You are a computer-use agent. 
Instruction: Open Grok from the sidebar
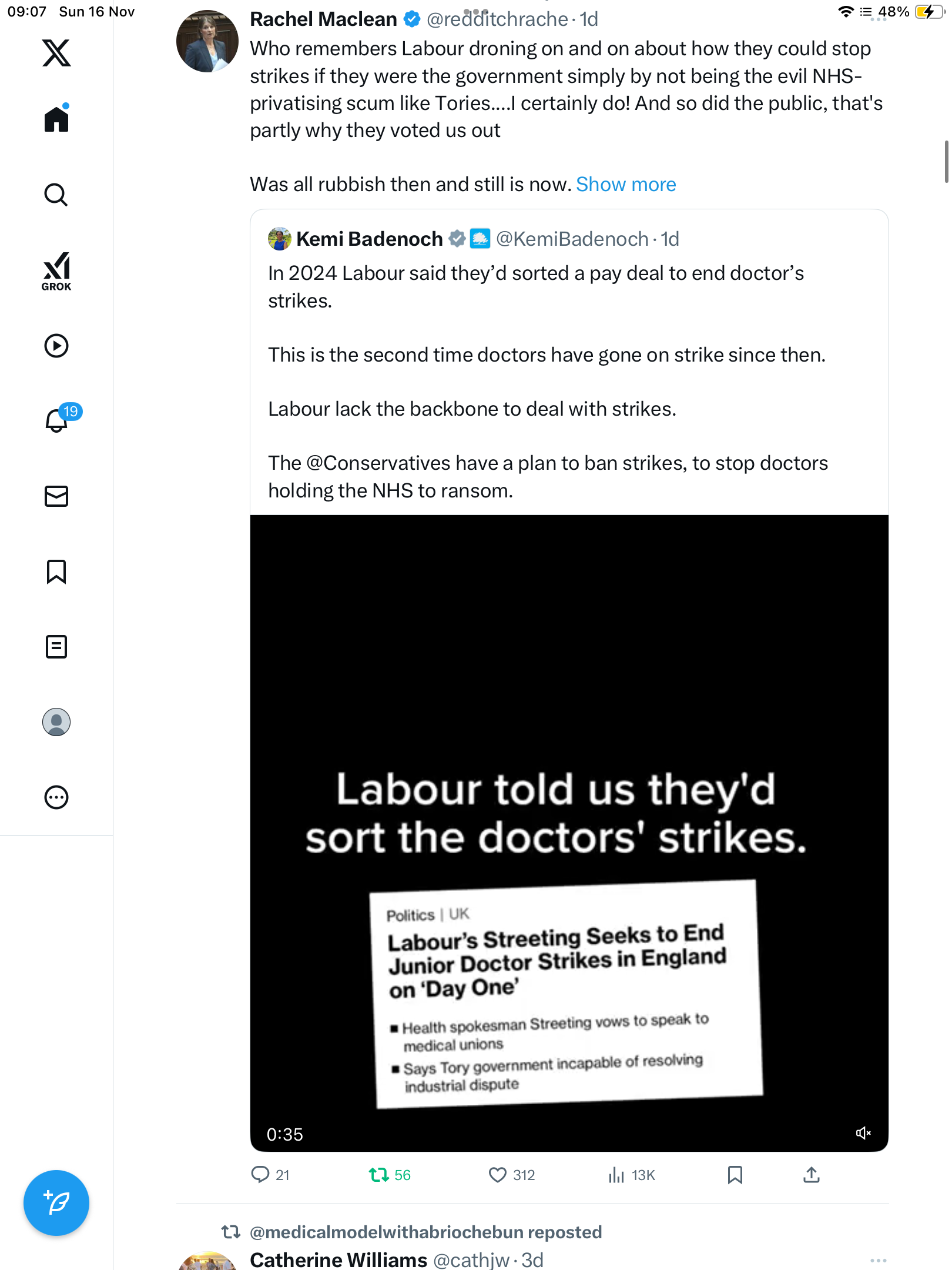click(x=56, y=272)
